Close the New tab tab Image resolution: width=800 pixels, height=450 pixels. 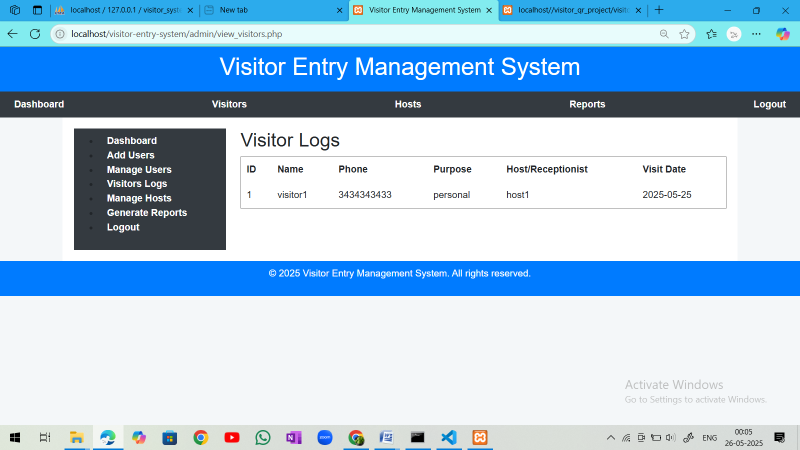[339, 10]
